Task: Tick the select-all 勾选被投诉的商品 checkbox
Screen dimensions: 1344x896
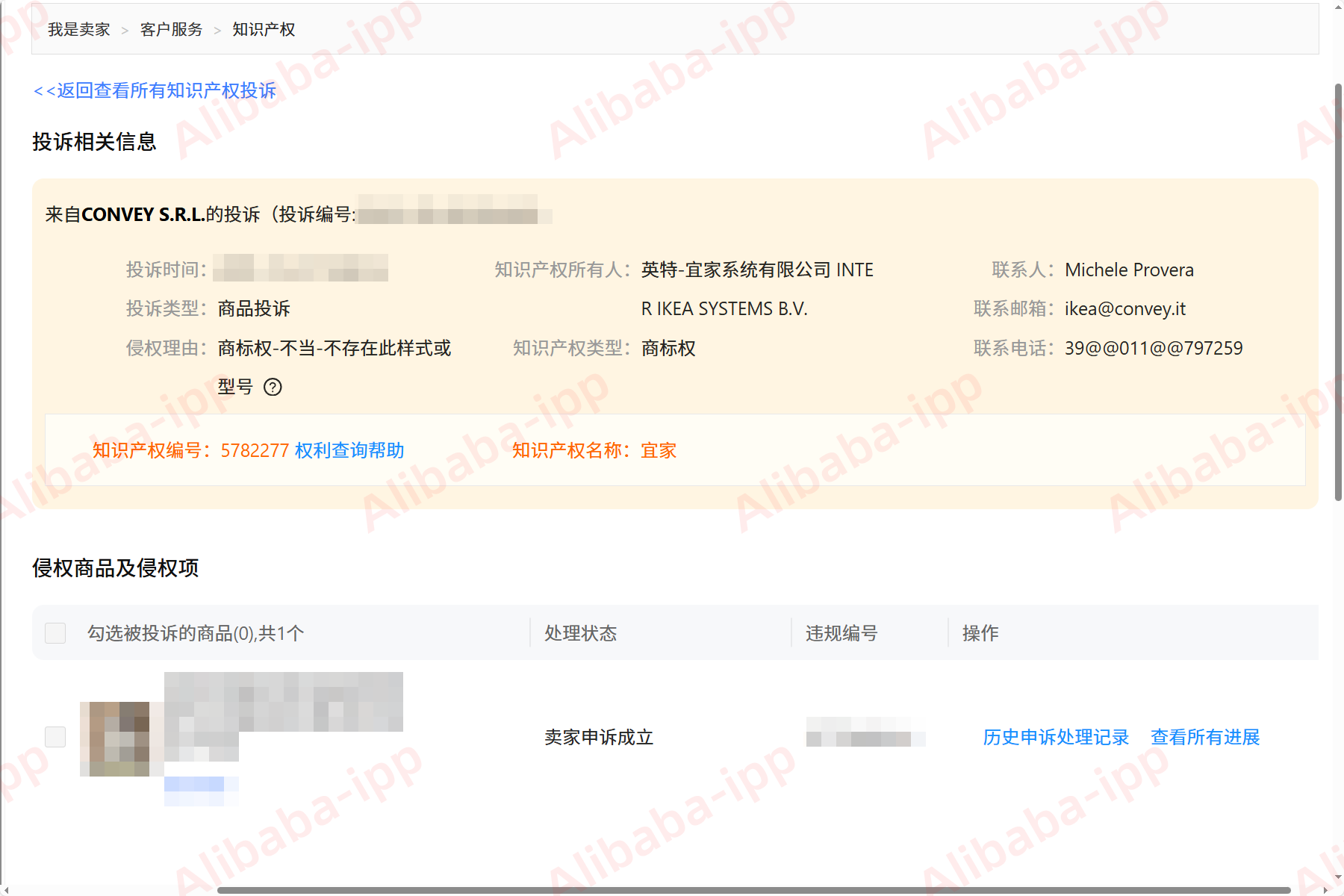Action: [55, 633]
